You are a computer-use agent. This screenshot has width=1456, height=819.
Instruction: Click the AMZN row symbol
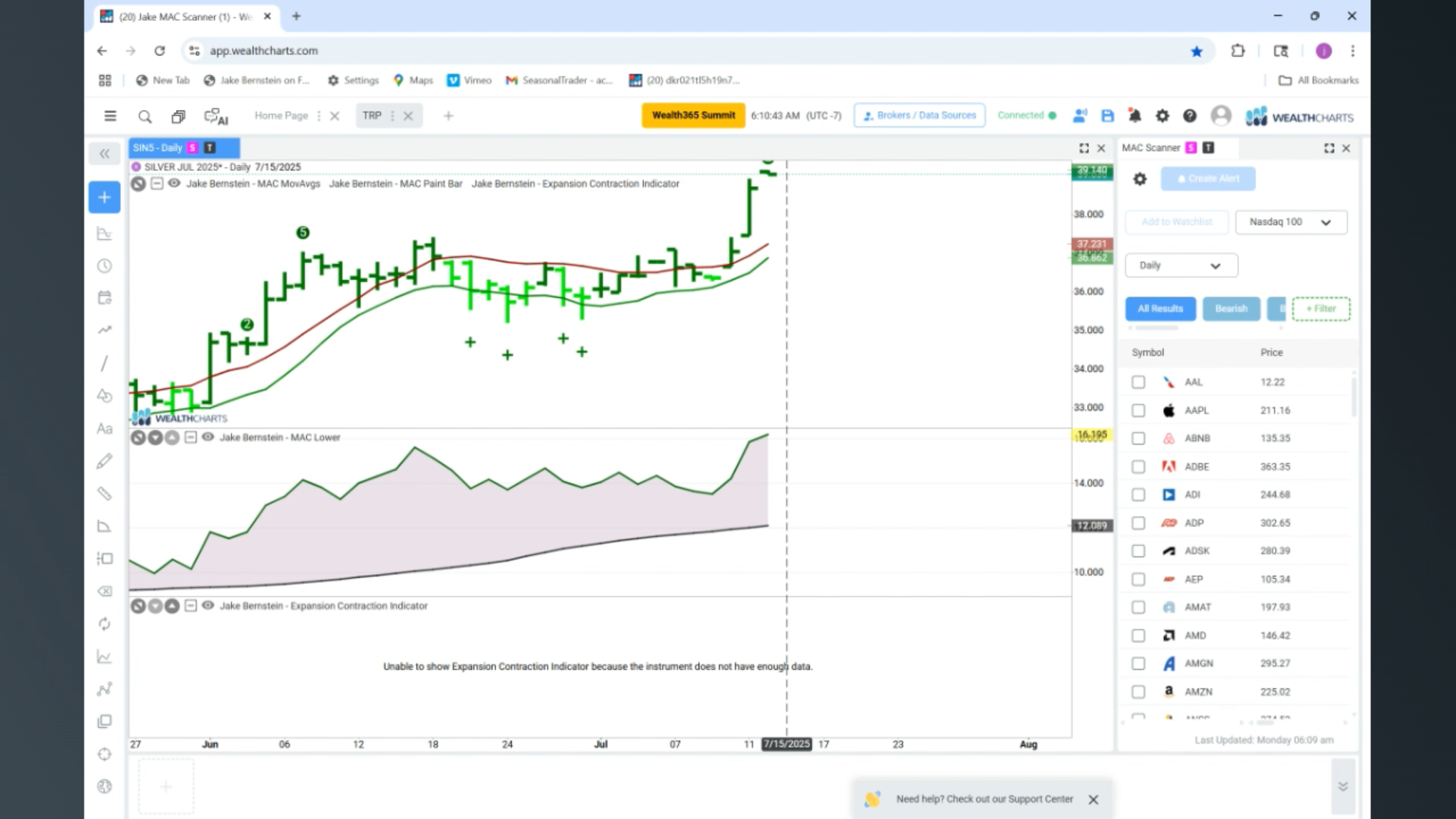[x=1198, y=692]
